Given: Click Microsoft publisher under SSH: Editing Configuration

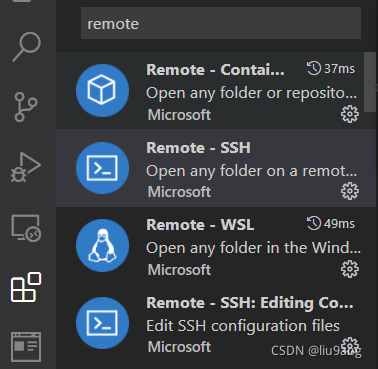Looking at the screenshot, I should click(x=179, y=347).
